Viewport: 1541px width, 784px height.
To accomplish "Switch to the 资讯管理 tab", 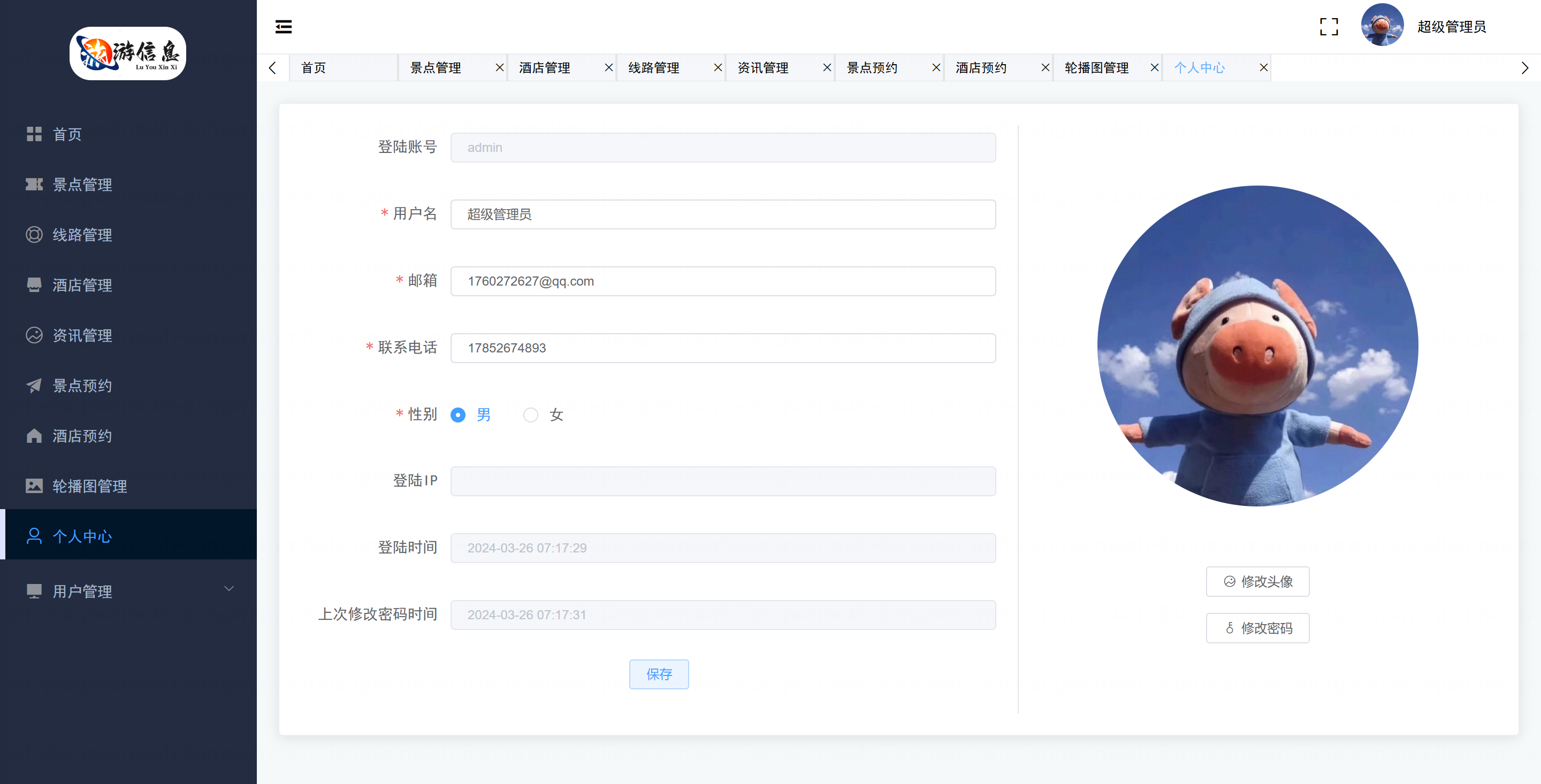I will coord(762,67).
